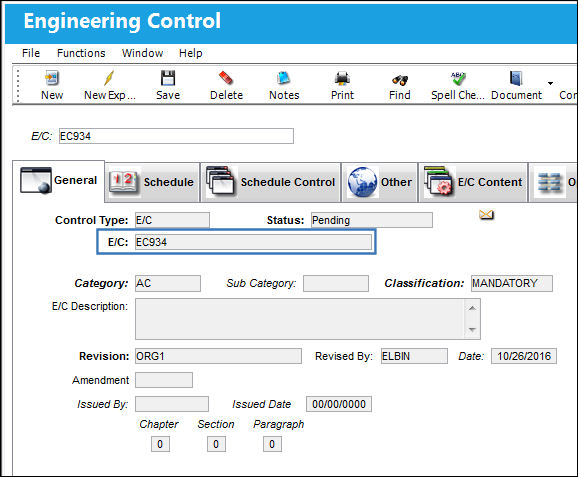Image resolution: width=578 pixels, height=477 pixels.
Task: Click the Document toolbar icon
Action: [516, 78]
